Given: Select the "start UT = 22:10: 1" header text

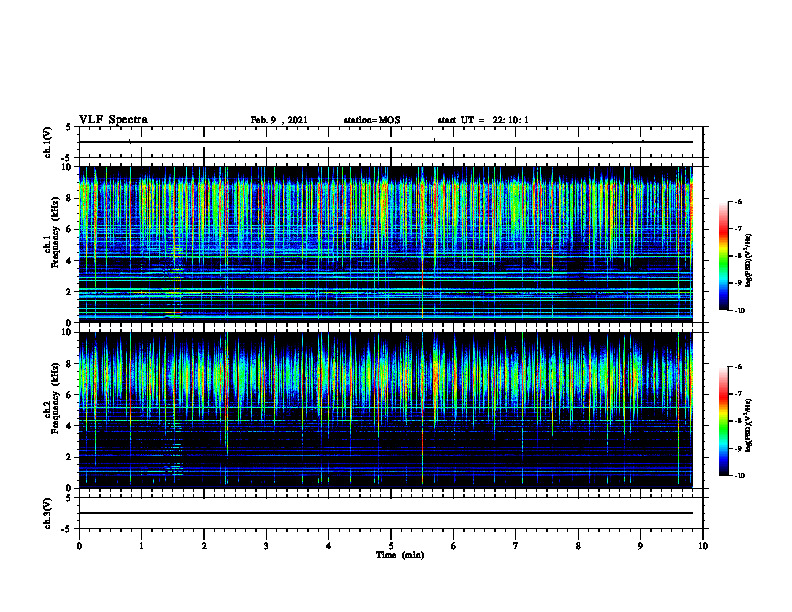Looking at the screenshot, I should click(x=483, y=120).
